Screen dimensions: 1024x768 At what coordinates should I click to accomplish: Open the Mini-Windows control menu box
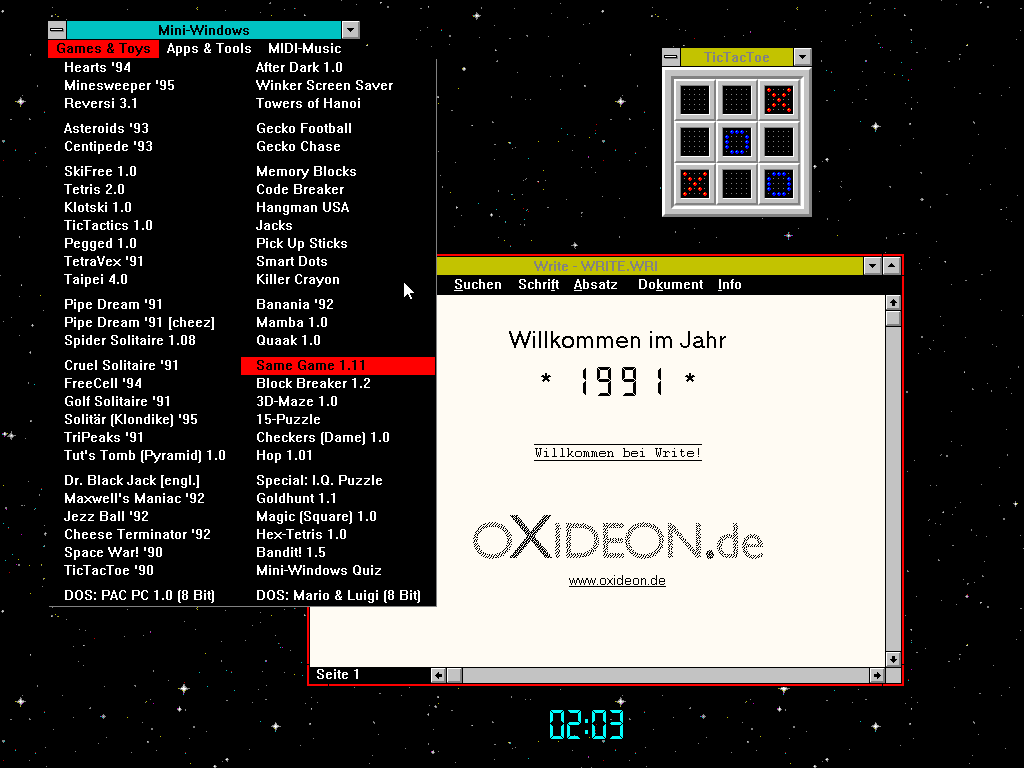(x=57, y=30)
